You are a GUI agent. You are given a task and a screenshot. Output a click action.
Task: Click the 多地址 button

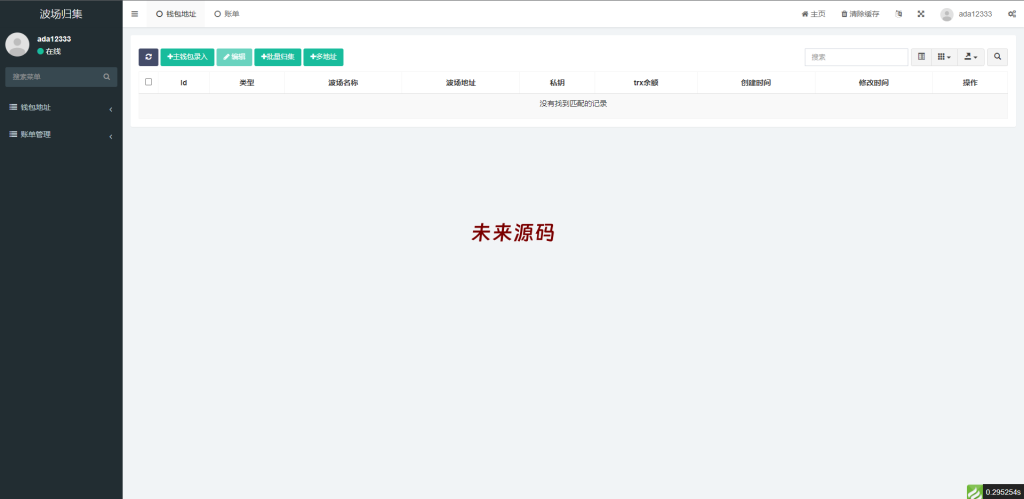click(323, 57)
